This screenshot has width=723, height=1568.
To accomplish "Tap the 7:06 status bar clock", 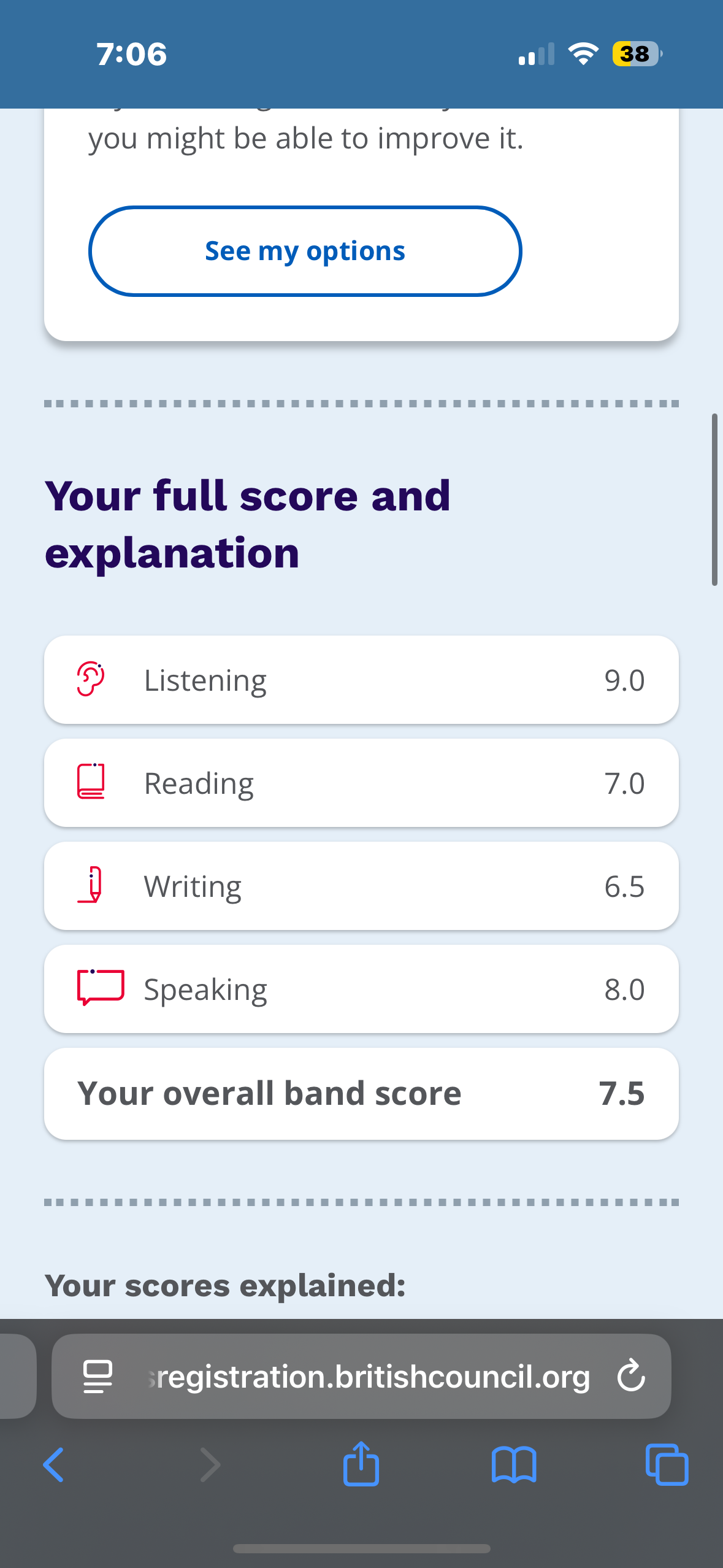I will (x=131, y=54).
